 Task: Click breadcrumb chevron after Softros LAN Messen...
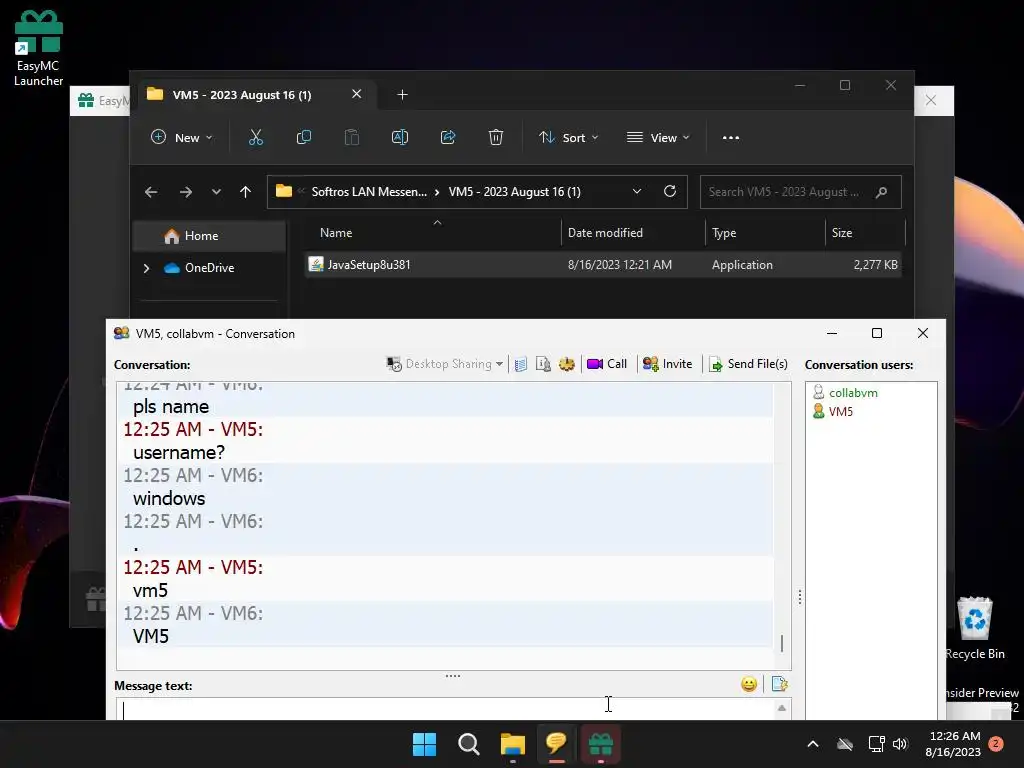(437, 192)
